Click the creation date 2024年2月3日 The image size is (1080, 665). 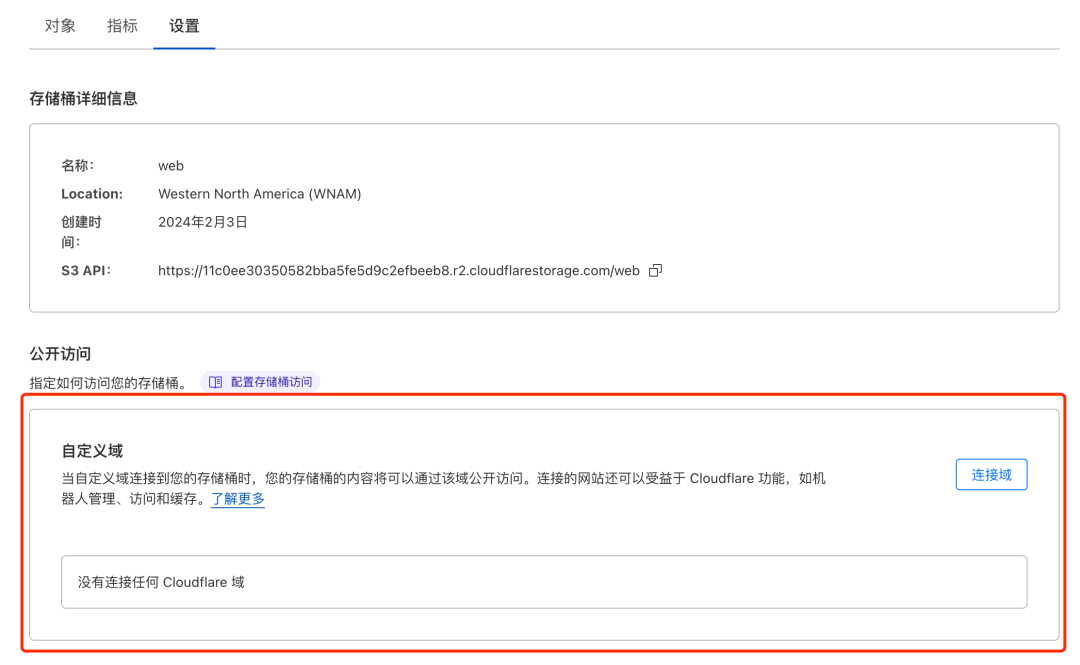point(202,222)
